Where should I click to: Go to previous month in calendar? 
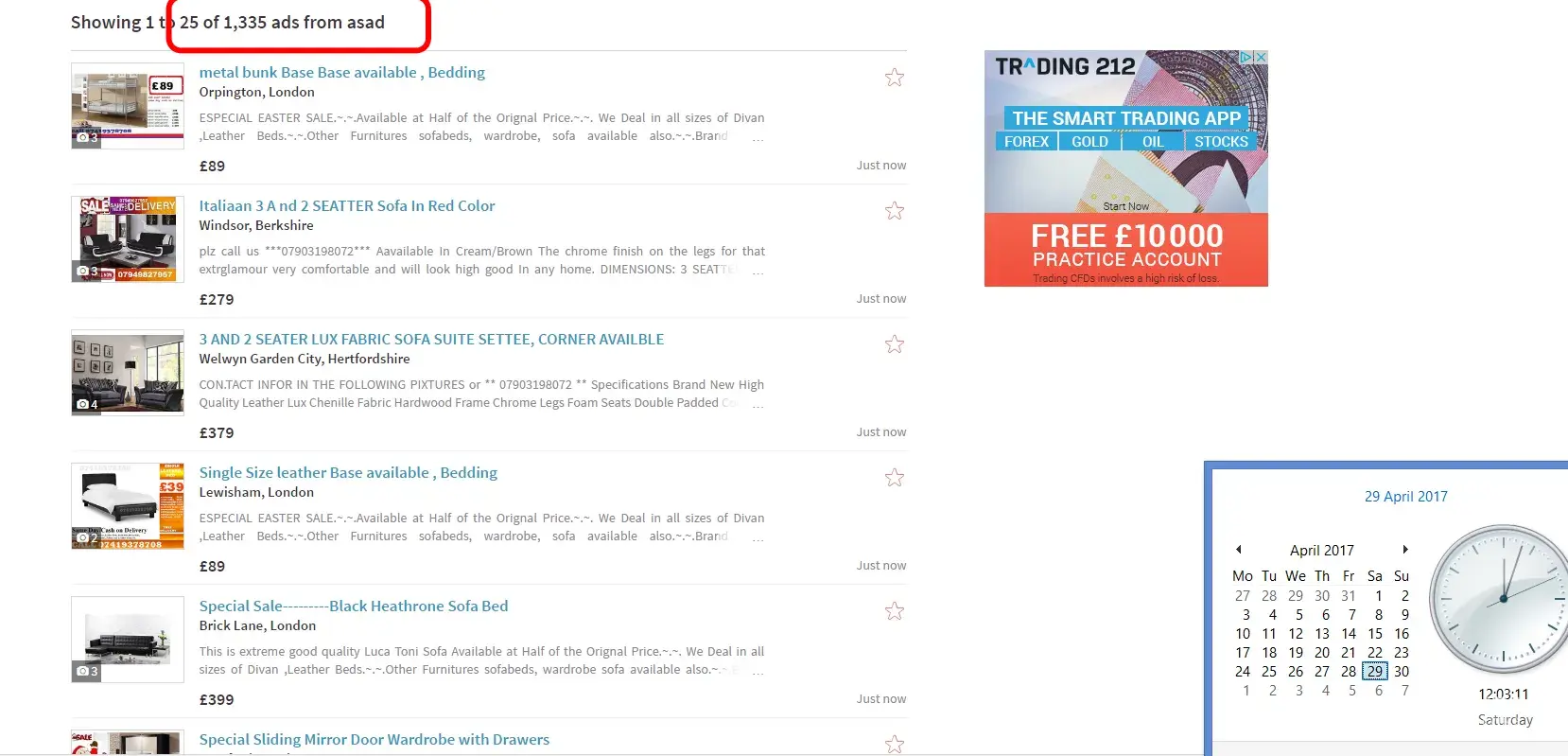(1238, 550)
